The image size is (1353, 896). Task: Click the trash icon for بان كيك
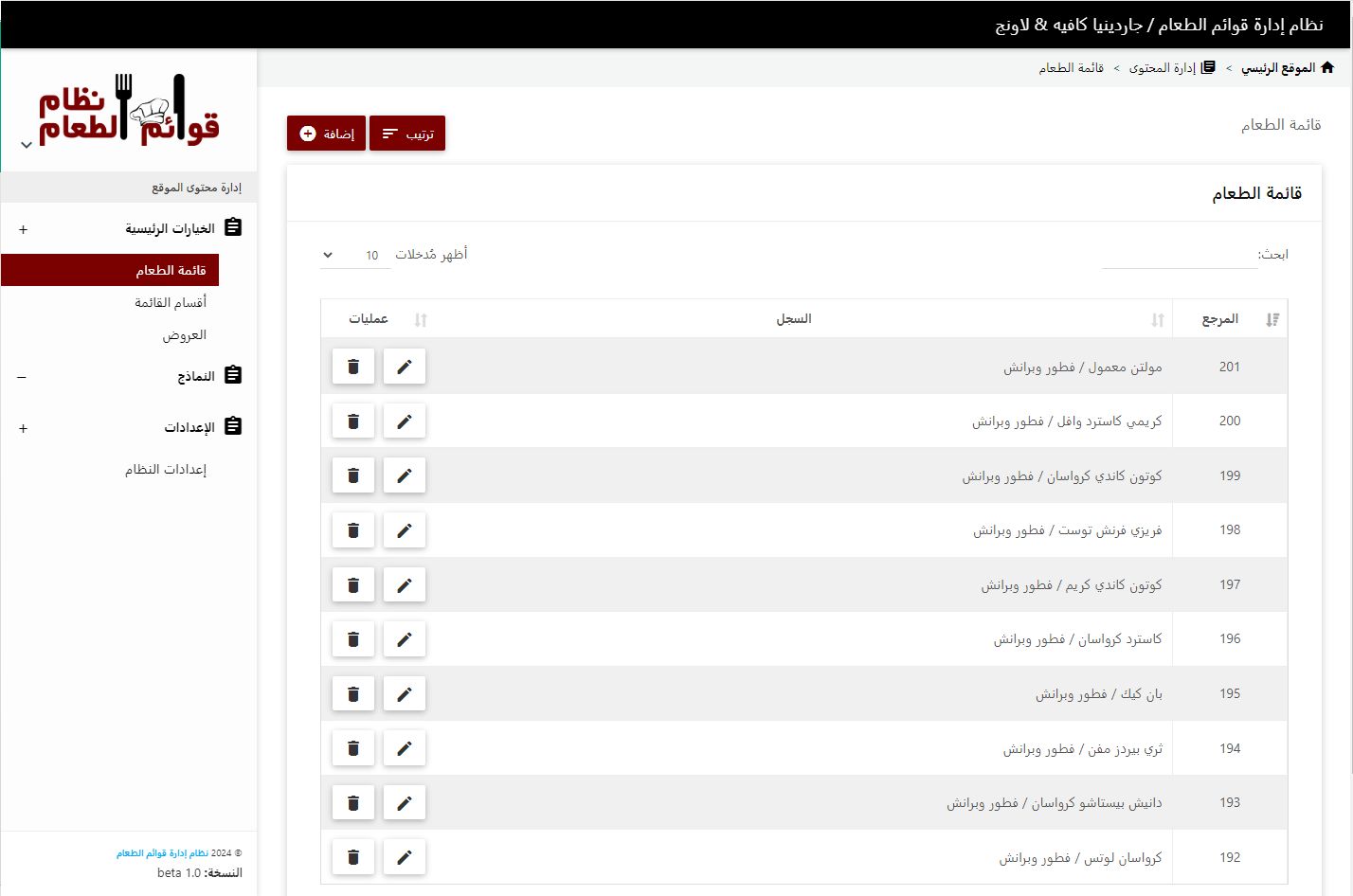click(x=352, y=693)
